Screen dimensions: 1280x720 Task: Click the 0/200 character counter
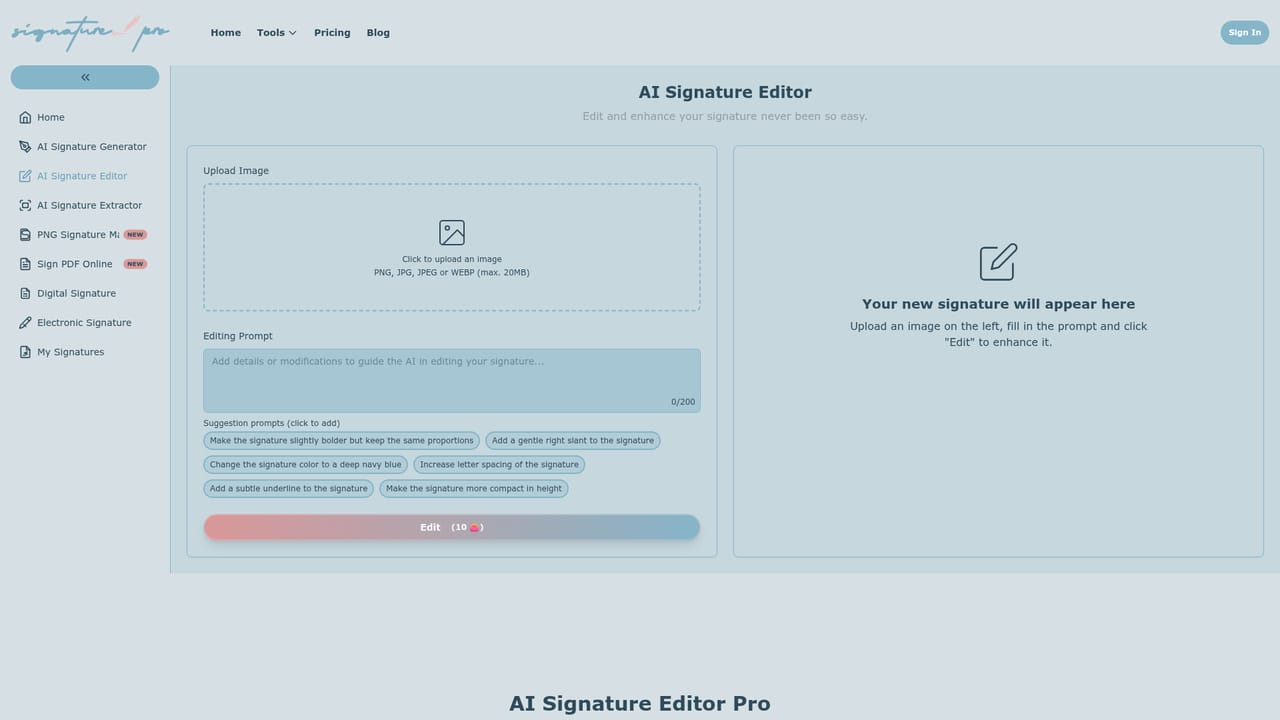(683, 402)
